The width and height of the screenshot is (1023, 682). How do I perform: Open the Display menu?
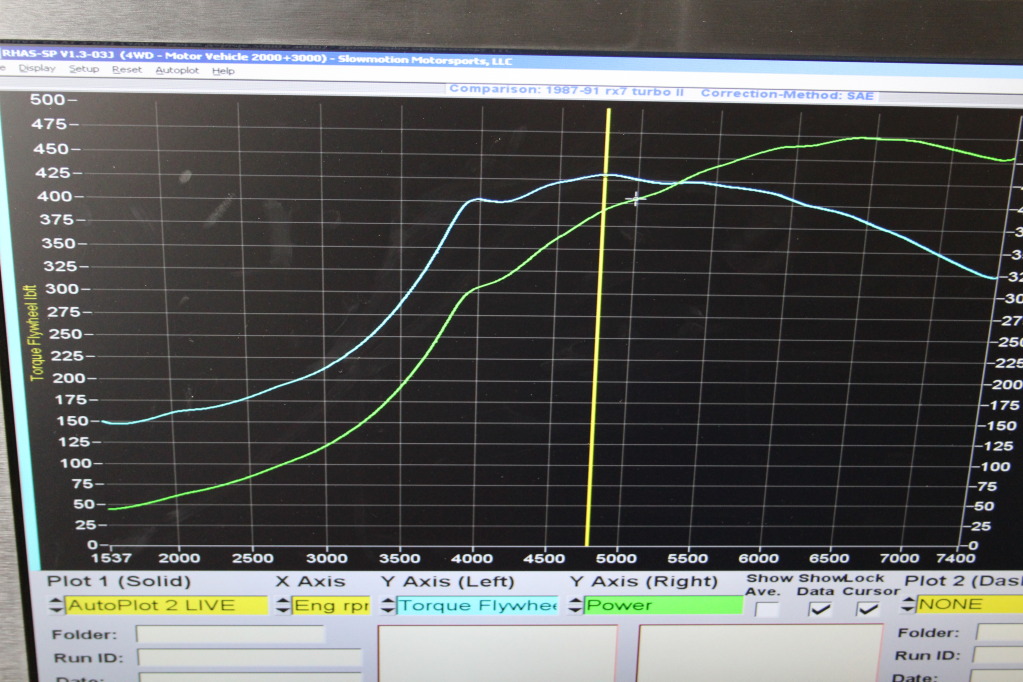click(x=37, y=68)
